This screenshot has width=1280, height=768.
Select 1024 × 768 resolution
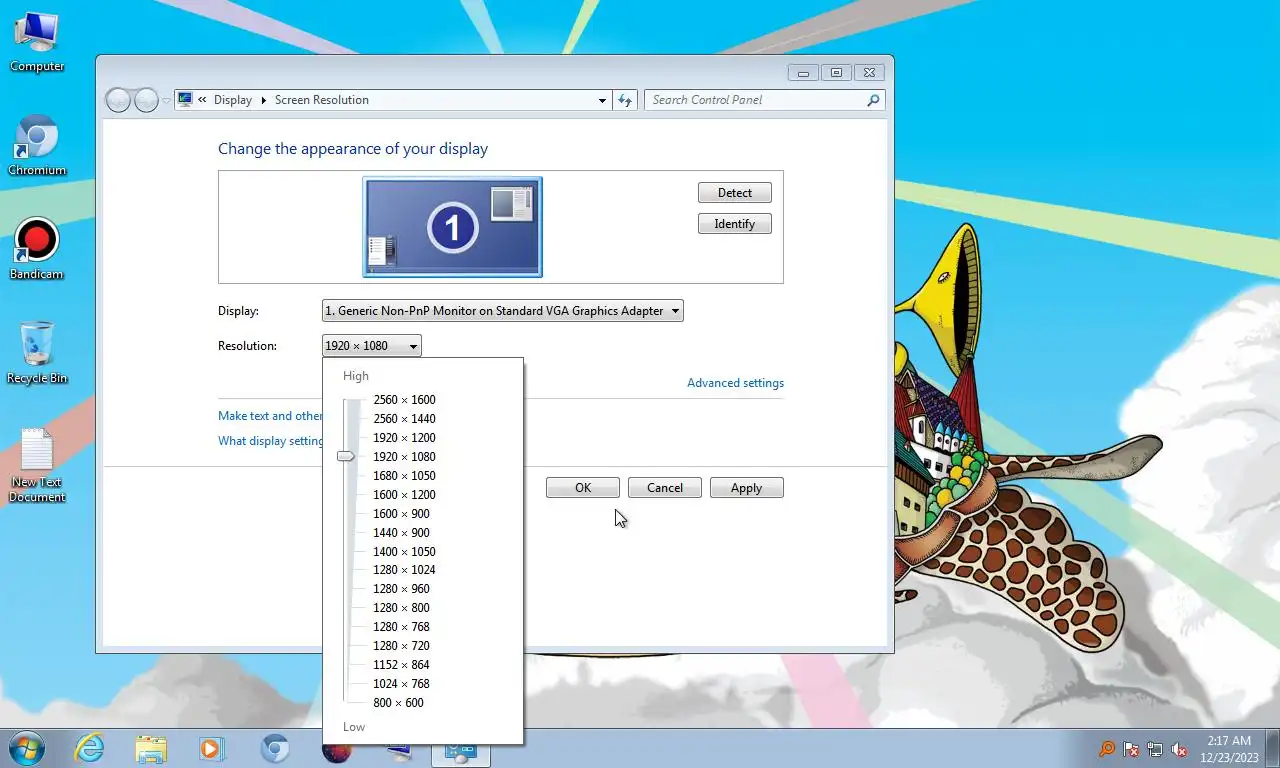pyautogui.click(x=401, y=684)
